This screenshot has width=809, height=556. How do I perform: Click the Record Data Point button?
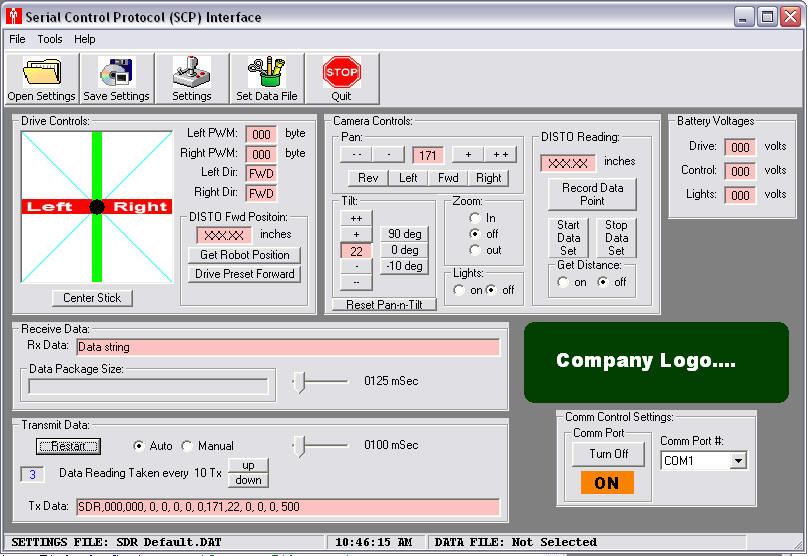(592, 194)
